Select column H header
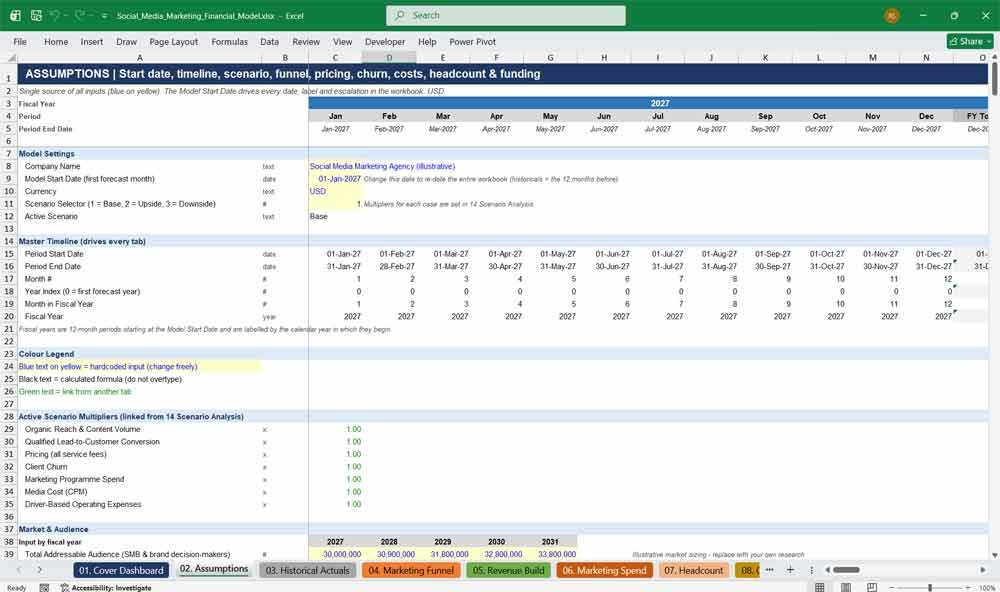 (604, 57)
